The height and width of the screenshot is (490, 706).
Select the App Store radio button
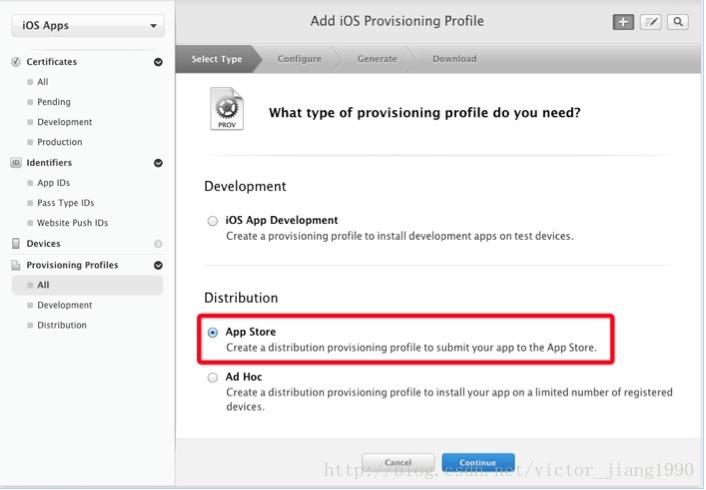click(213, 332)
